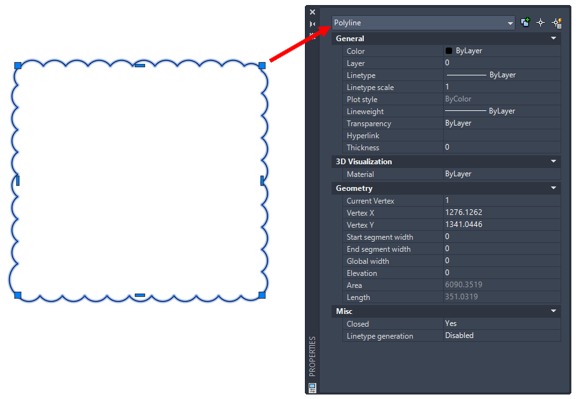Image resolution: width=578 pixels, height=399 pixels.
Task: Click the General section header
Action: (x=446, y=38)
